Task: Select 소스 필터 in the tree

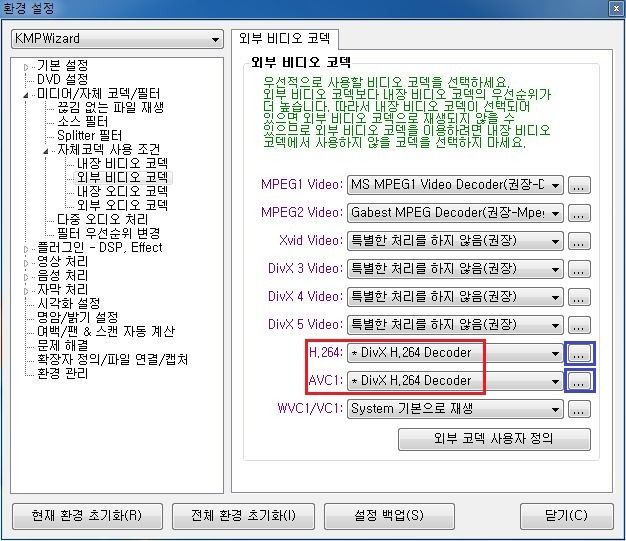Action: pos(83,121)
